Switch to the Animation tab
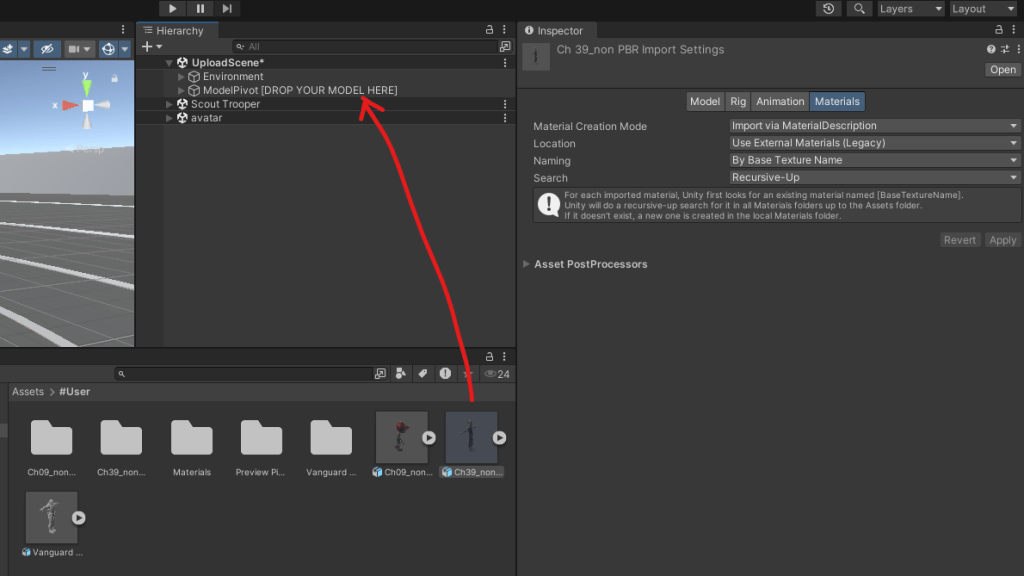This screenshot has width=1024, height=576. point(780,101)
